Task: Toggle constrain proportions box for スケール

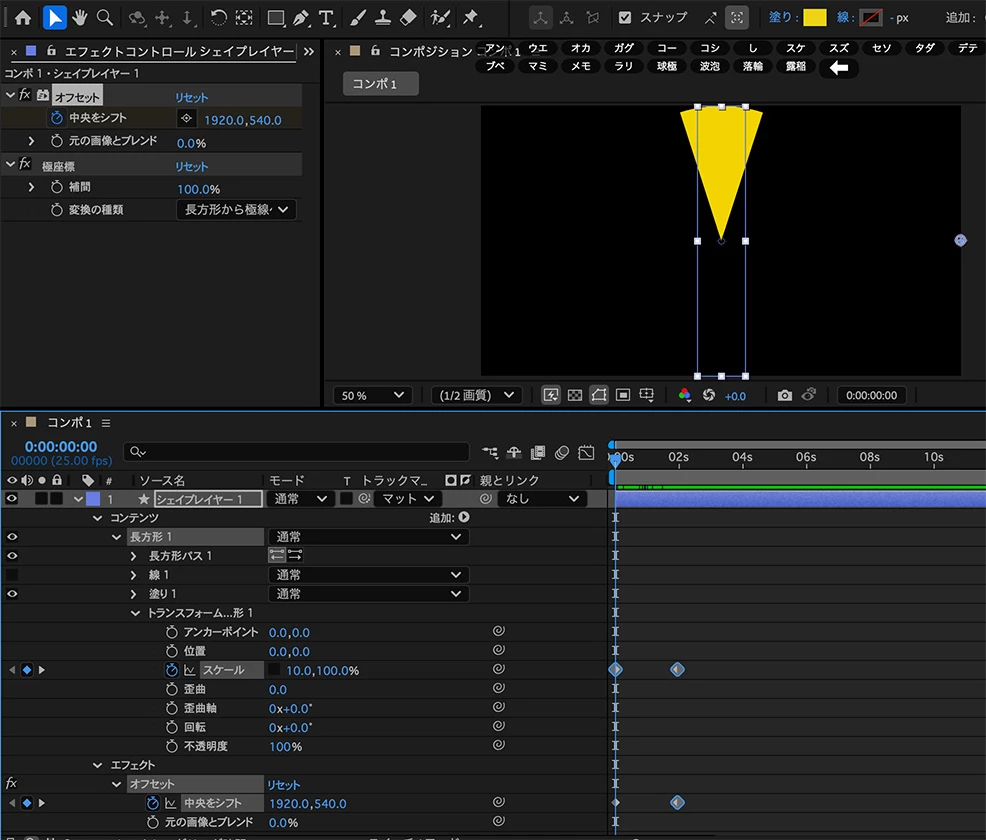Action: 274,670
